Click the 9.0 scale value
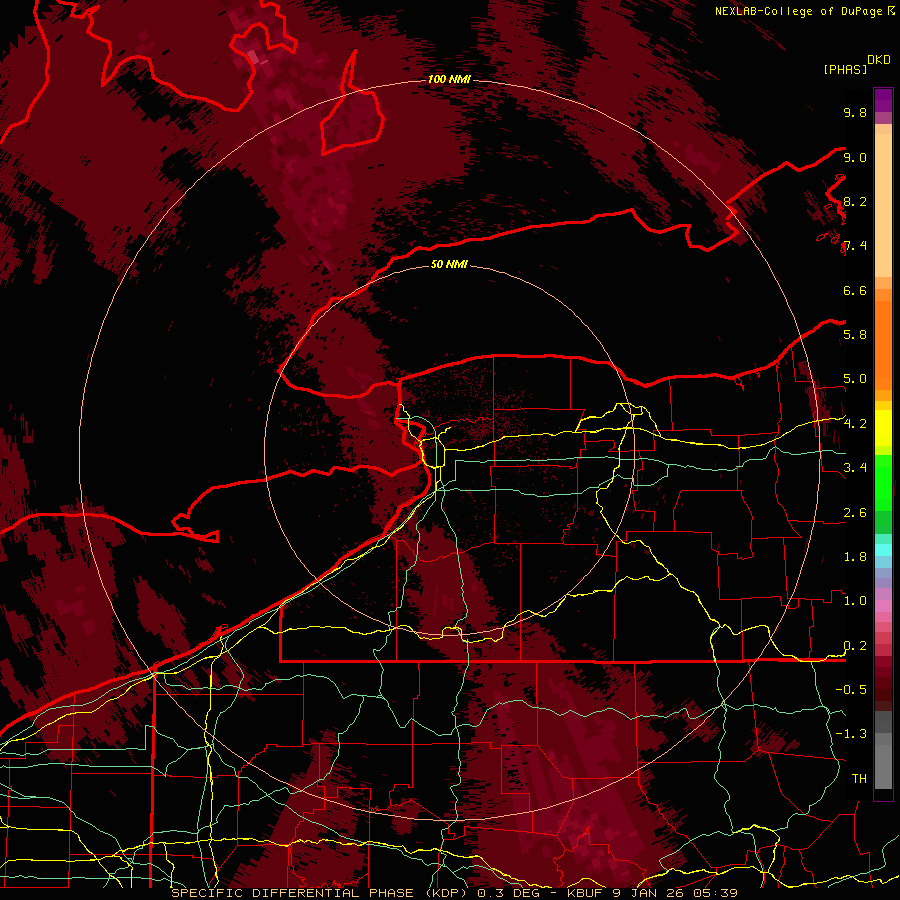900x900 pixels. [855, 157]
